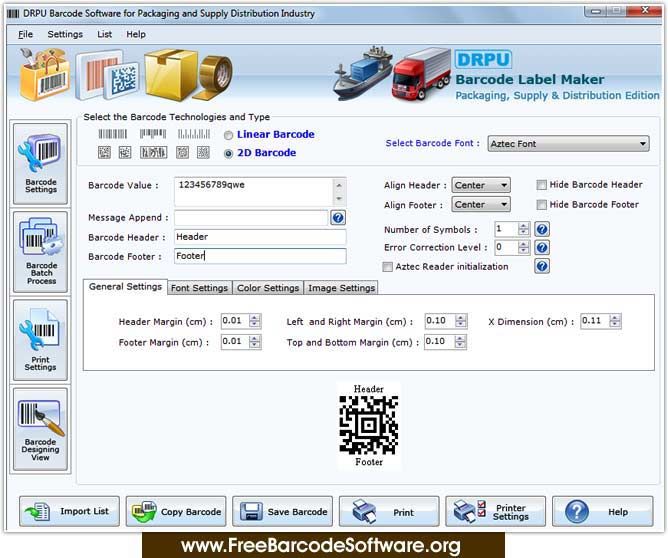Click fourth 2D barcode sample icon
The width and height of the screenshot is (668, 558).
point(183,152)
